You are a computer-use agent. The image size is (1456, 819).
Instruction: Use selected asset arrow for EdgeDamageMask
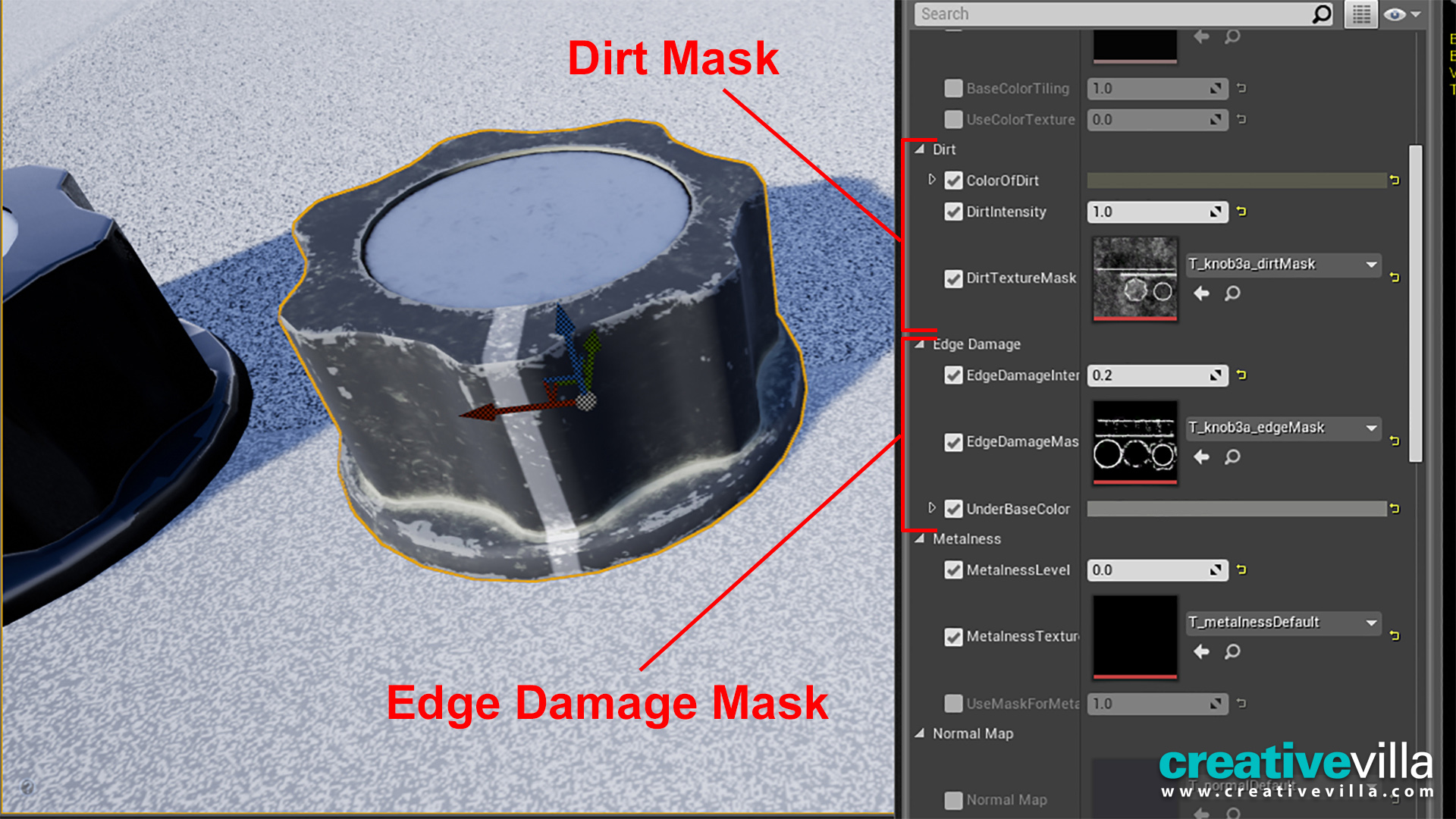[1201, 457]
